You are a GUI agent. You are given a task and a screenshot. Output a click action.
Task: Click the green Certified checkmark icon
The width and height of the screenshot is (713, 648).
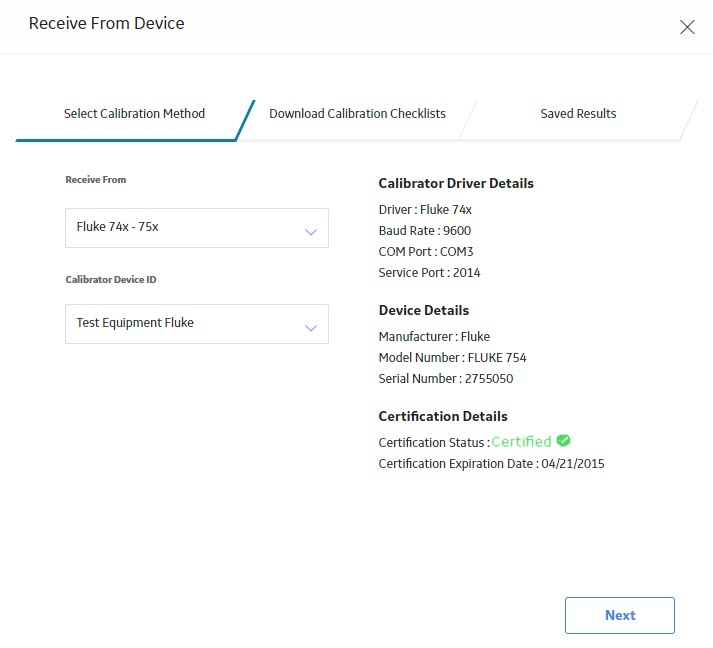click(563, 441)
